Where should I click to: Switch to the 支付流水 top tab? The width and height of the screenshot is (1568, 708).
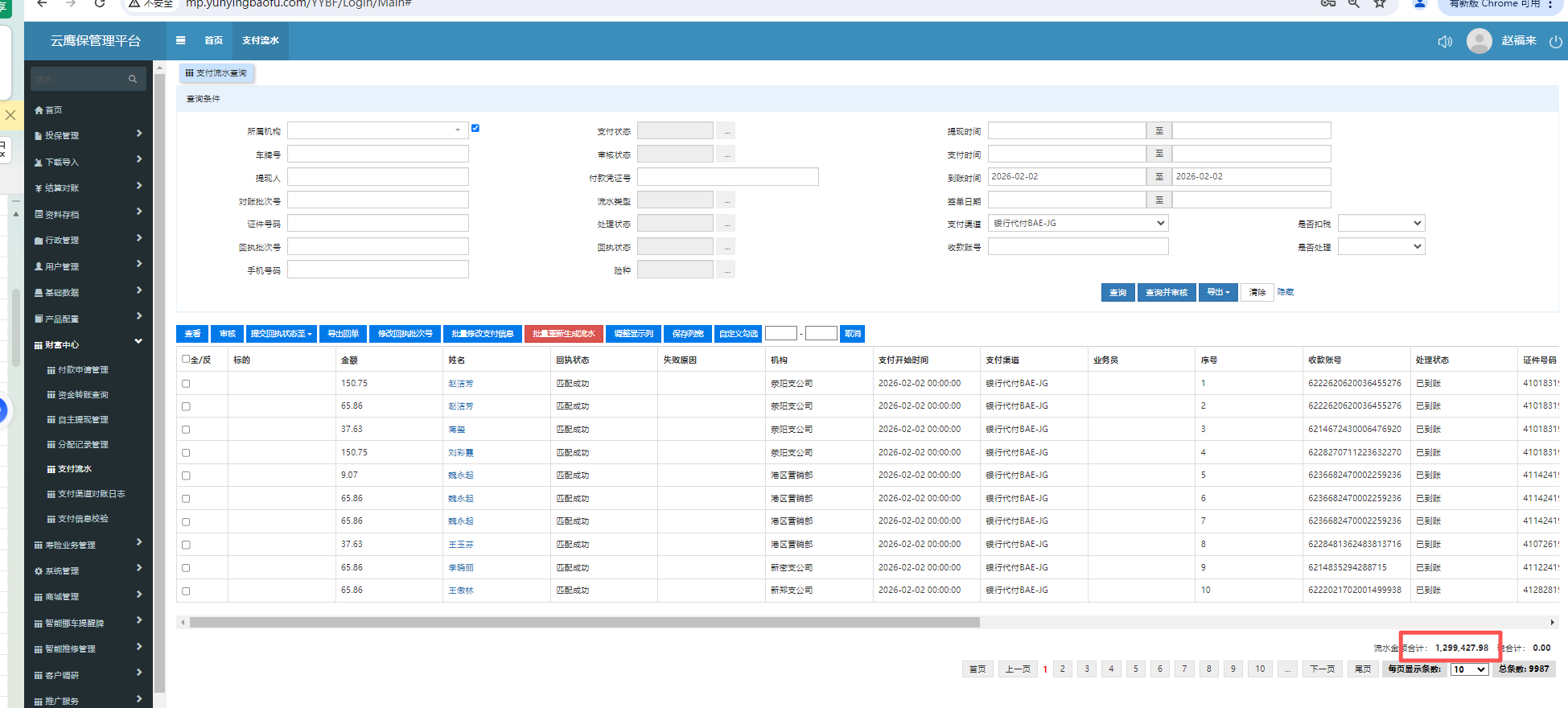pyautogui.click(x=260, y=41)
